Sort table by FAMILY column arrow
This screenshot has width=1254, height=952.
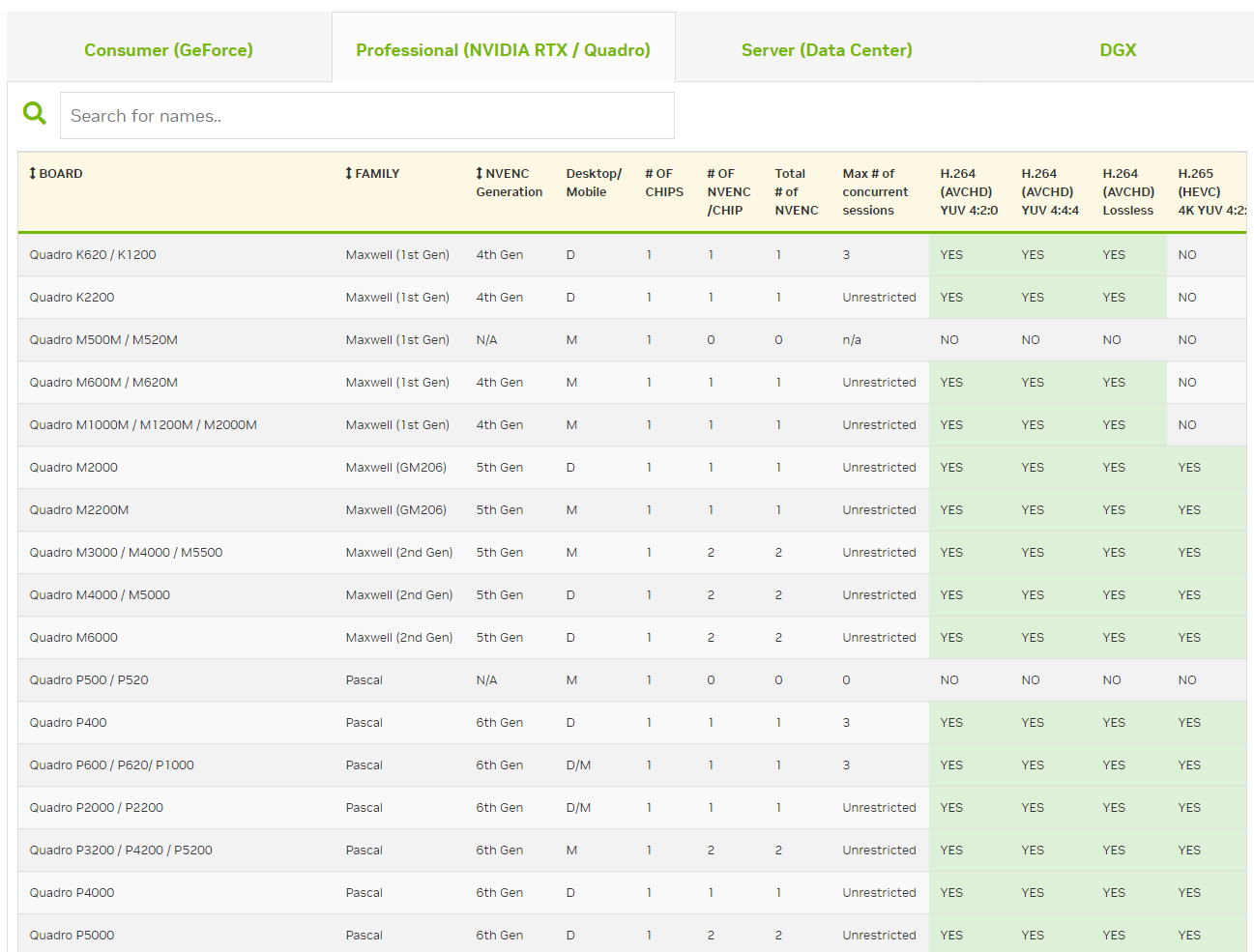[349, 174]
